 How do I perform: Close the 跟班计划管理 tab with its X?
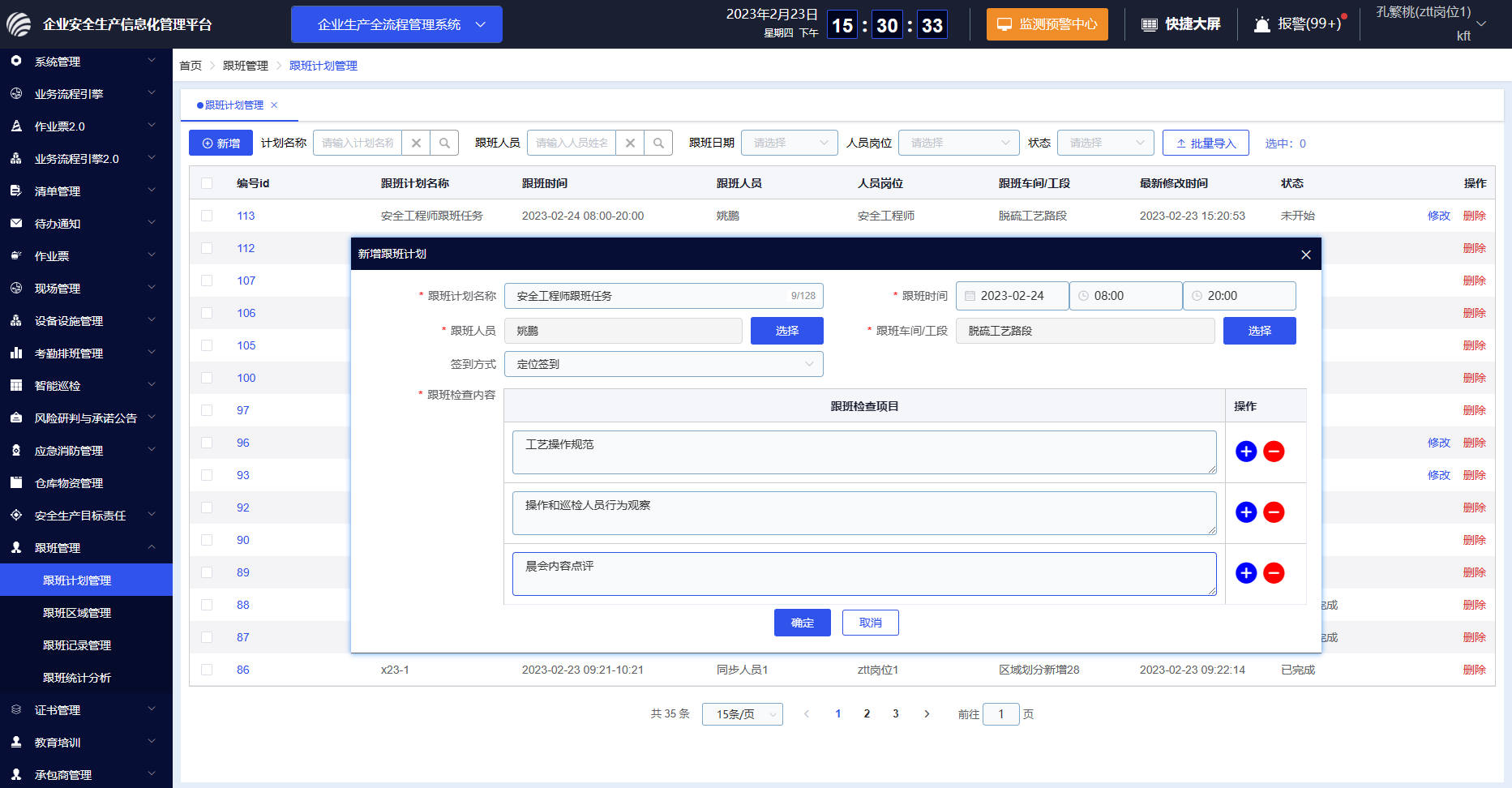coord(274,105)
